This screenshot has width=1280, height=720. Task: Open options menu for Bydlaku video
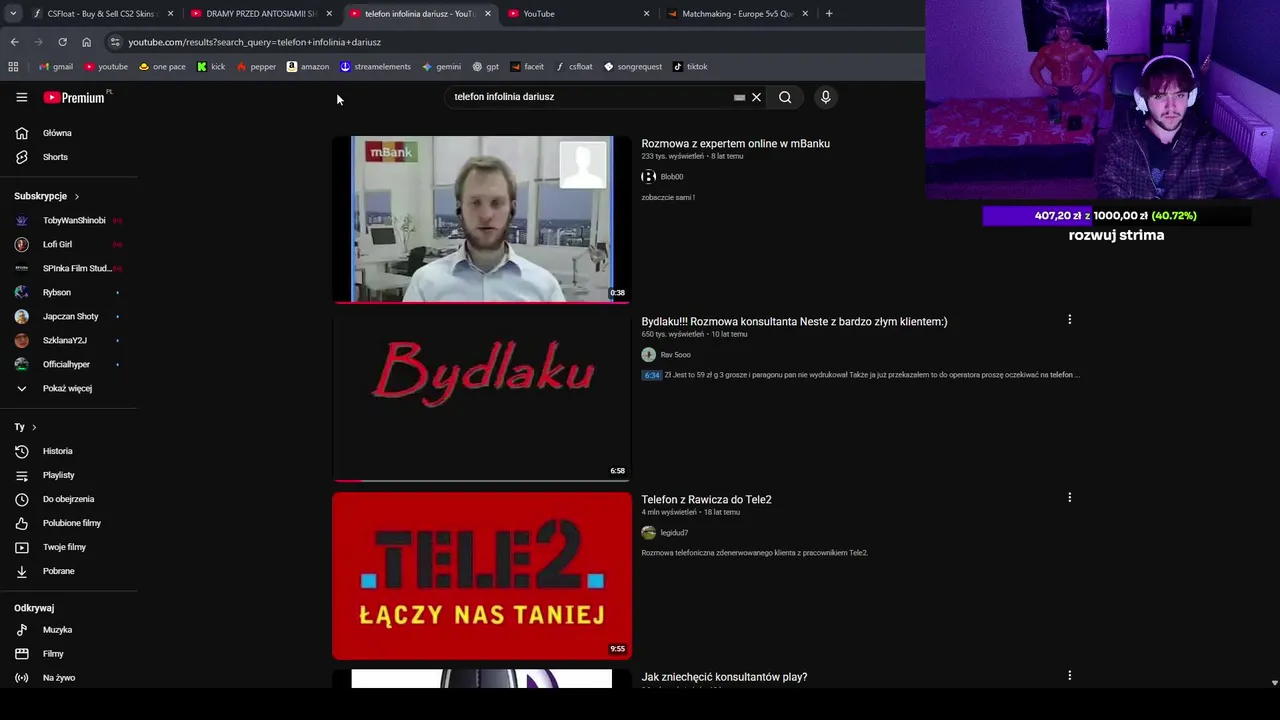(1069, 320)
